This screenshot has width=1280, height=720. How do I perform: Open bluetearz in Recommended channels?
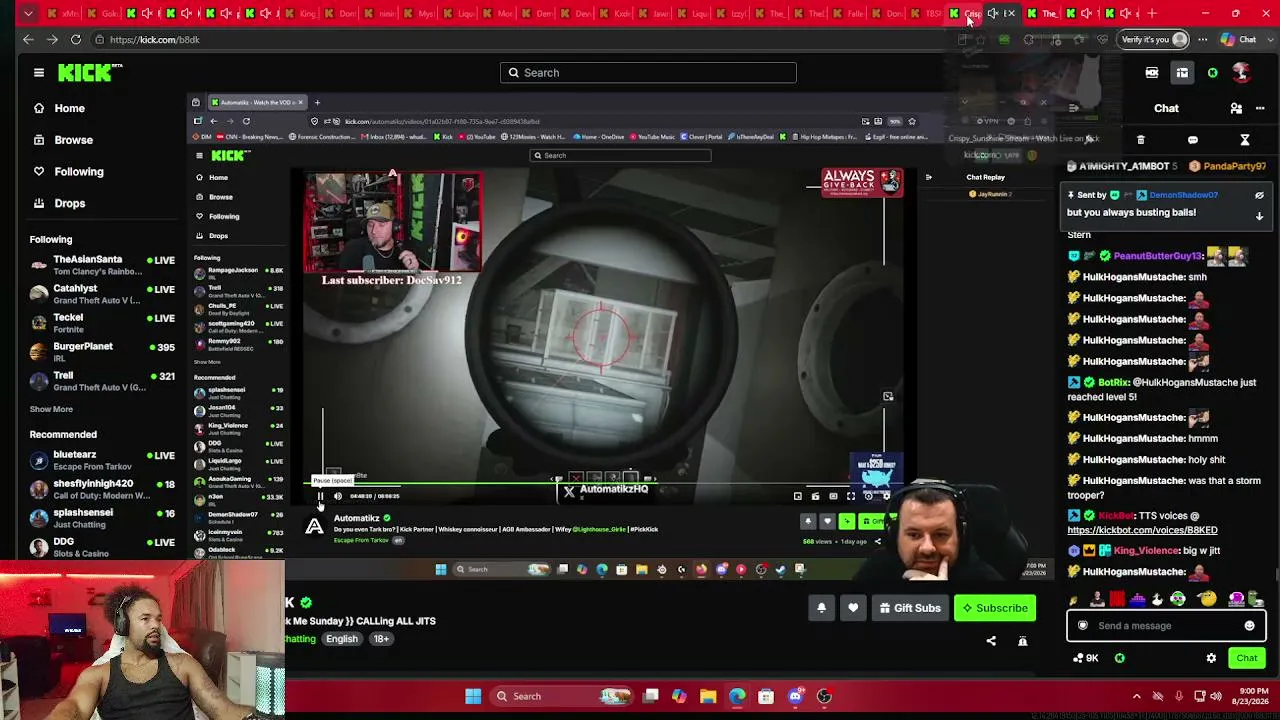pos(102,460)
